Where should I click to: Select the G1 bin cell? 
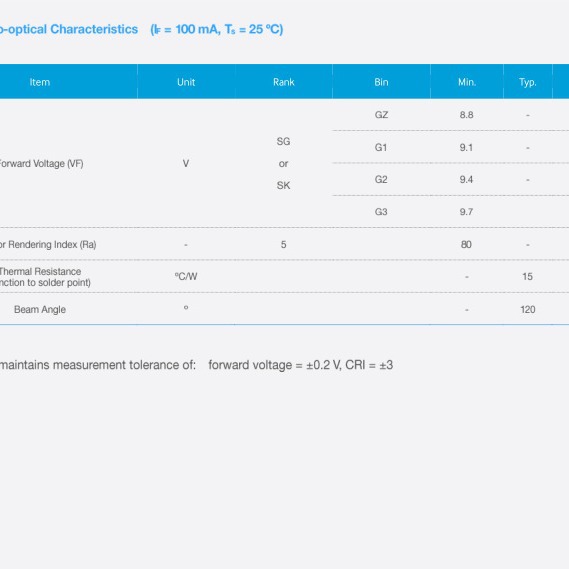(x=381, y=147)
